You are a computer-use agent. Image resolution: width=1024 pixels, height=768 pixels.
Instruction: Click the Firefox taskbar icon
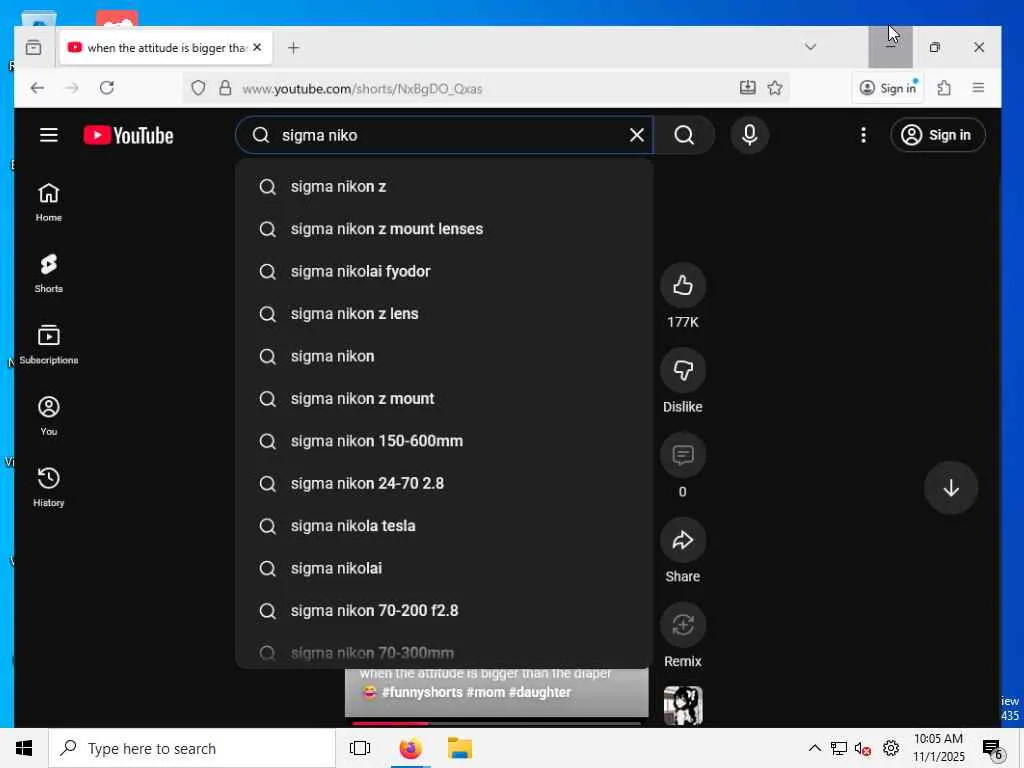410,748
